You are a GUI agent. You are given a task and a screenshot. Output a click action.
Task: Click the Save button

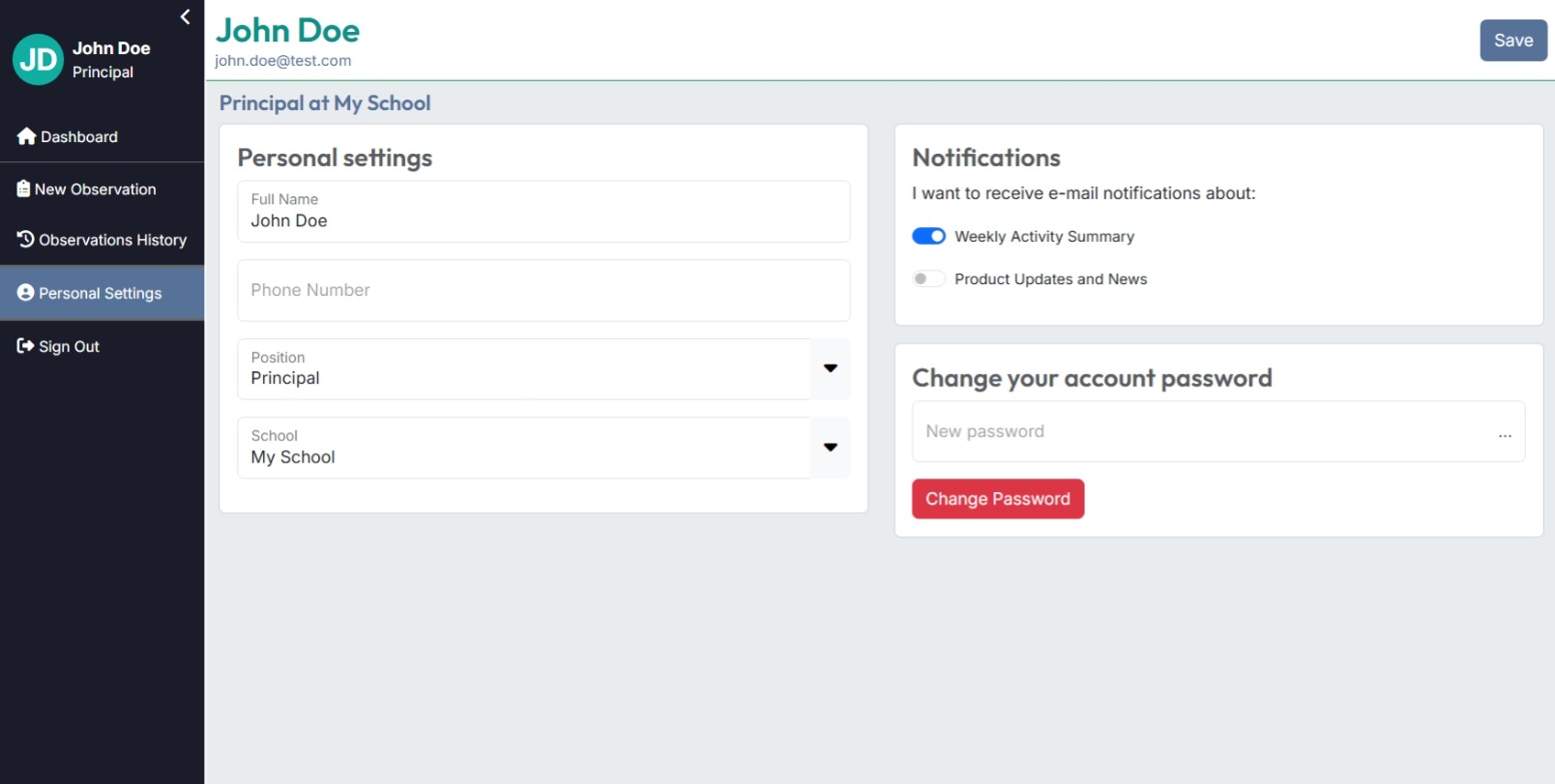[1513, 41]
